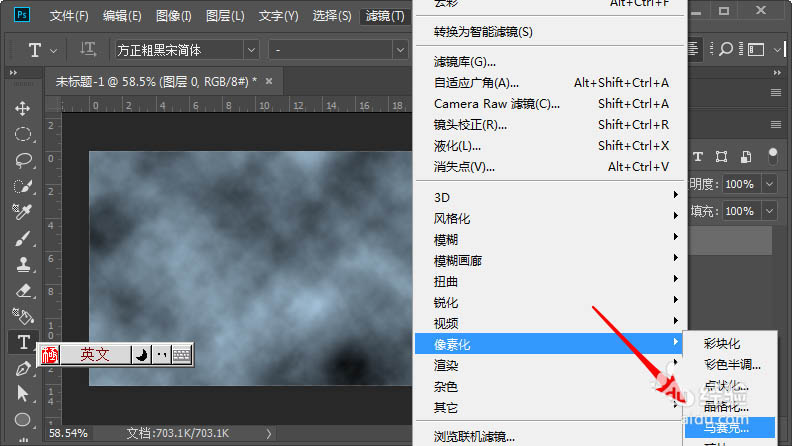
Task: Open the 文字(Y) menu
Action: [x=278, y=16]
